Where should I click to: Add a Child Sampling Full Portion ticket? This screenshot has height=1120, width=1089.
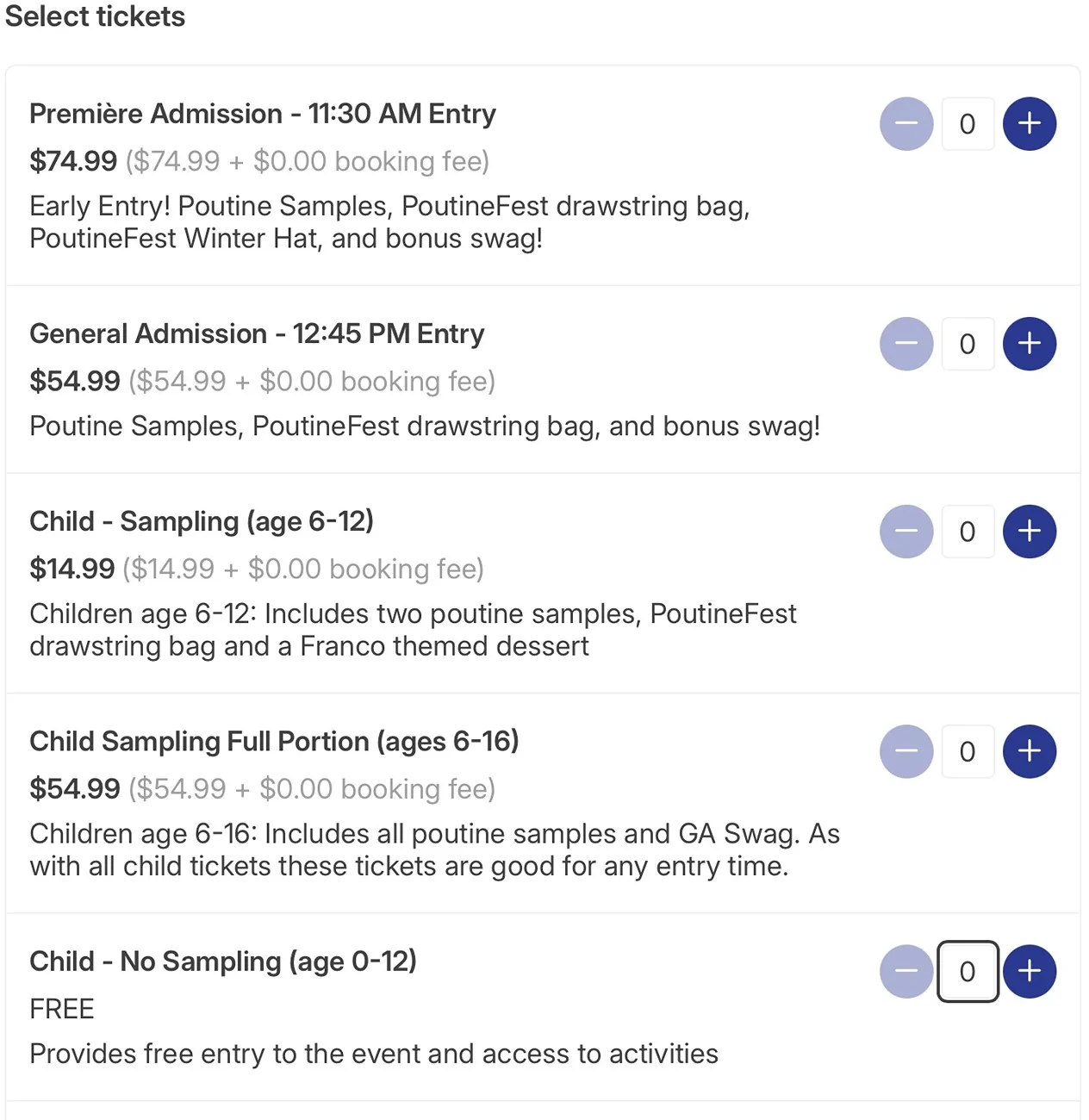(x=1030, y=751)
